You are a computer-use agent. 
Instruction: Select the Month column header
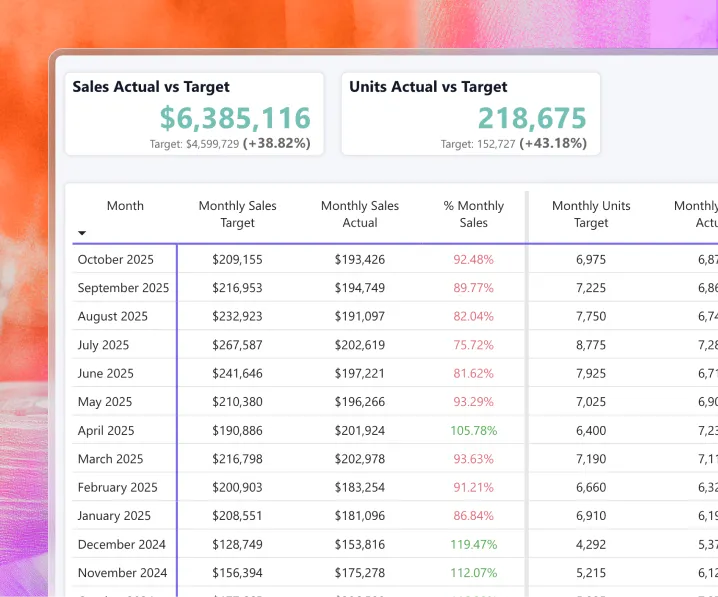125,206
